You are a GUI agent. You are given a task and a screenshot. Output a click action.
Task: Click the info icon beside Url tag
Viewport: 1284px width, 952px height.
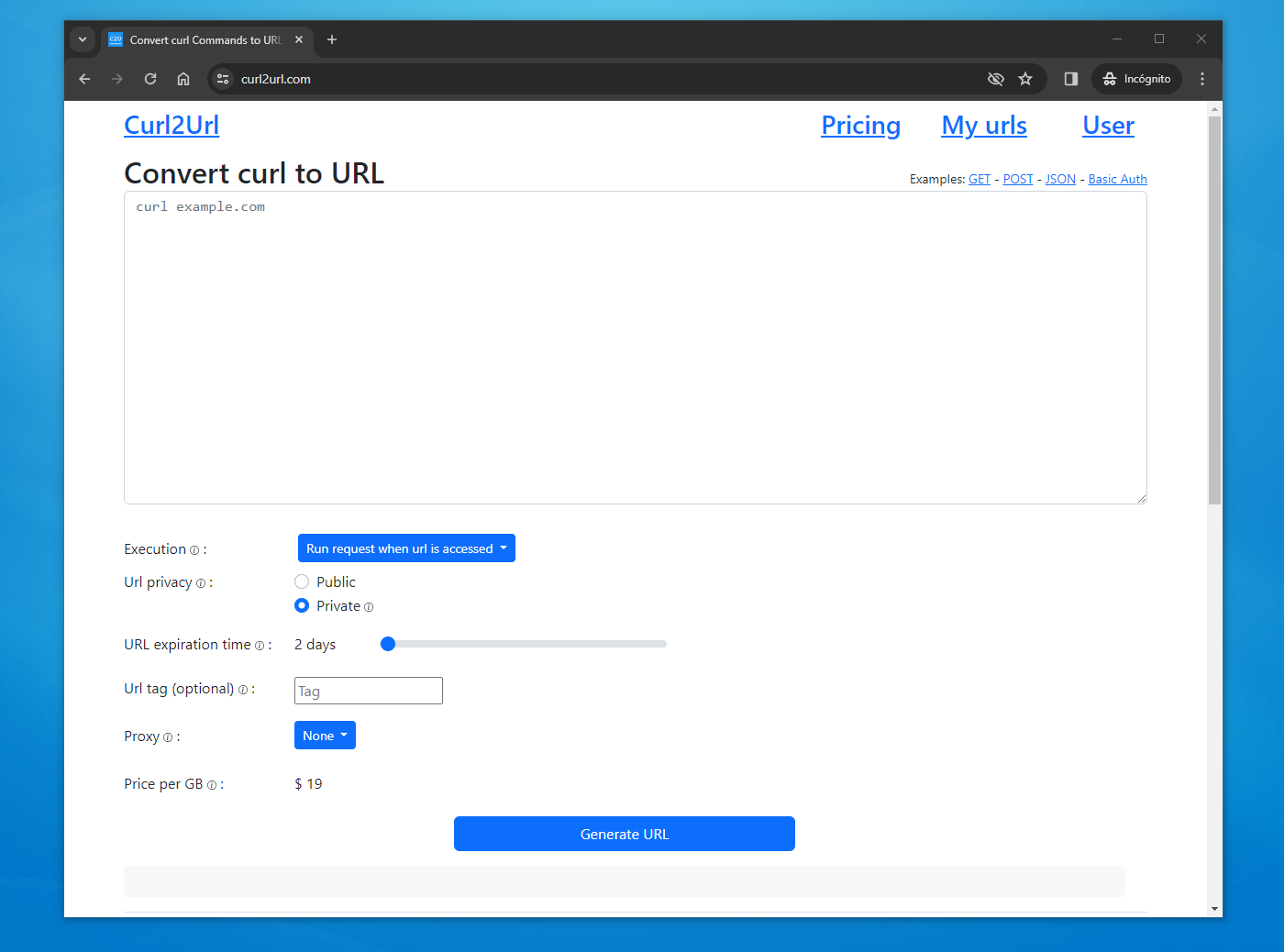(x=243, y=690)
